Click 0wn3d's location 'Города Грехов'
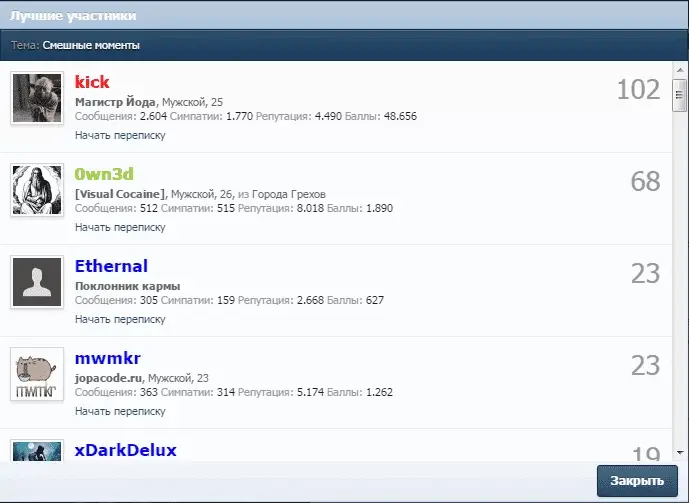The width and height of the screenshot is (689, 503). (x=289, y=194)
